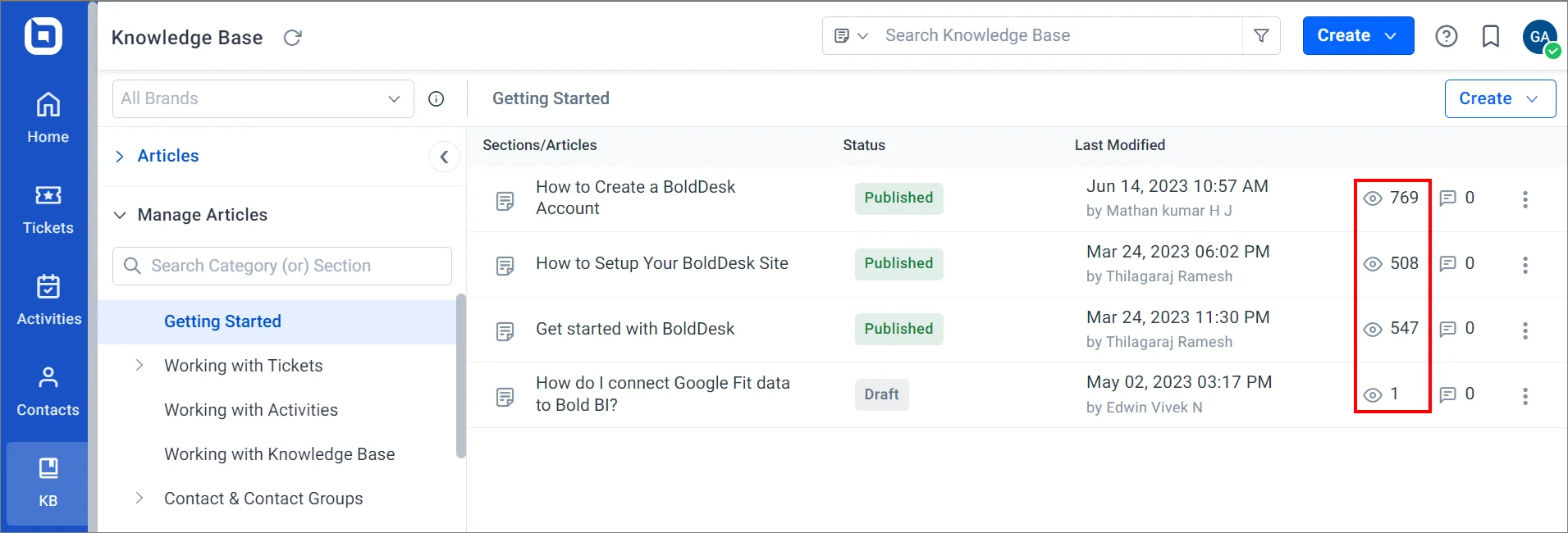This screenshot has height=533, width=1568.
Task: Go to Tickets in sidebar
Action: [48, 209]
